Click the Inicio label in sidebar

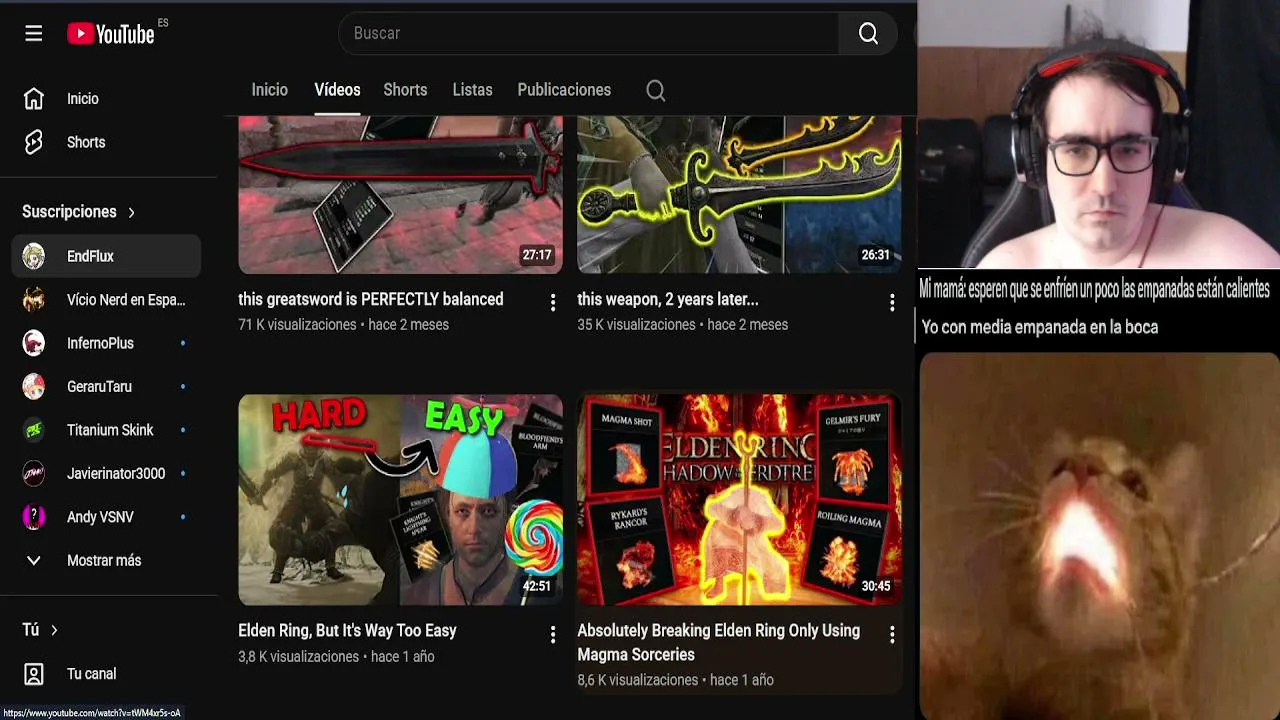click(83, 99)
